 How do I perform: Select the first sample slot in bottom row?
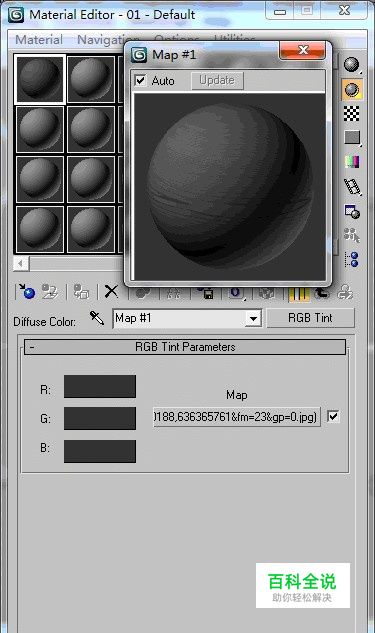click(x=40, y=229)
